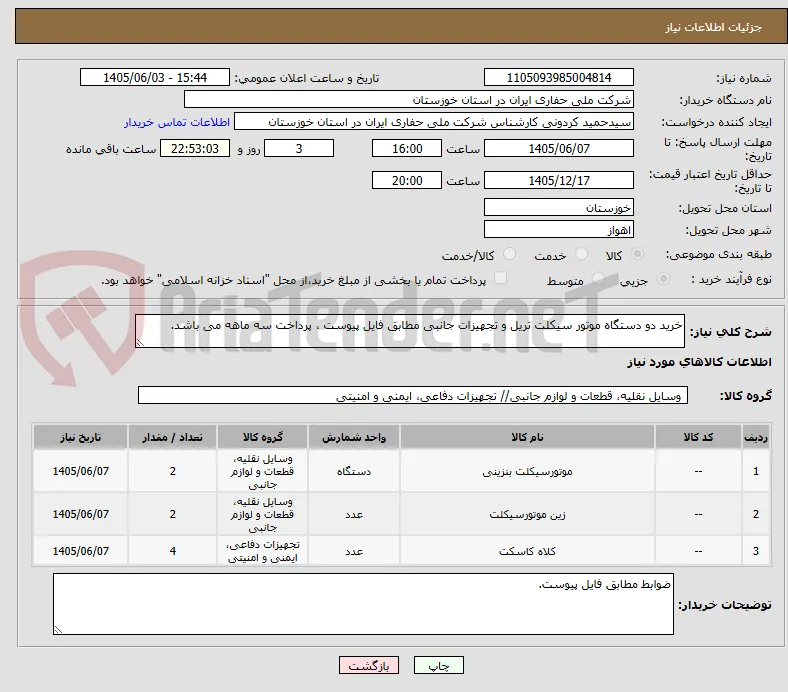
Task: Click the دستگاه unit cell
Action: point(354,471)
